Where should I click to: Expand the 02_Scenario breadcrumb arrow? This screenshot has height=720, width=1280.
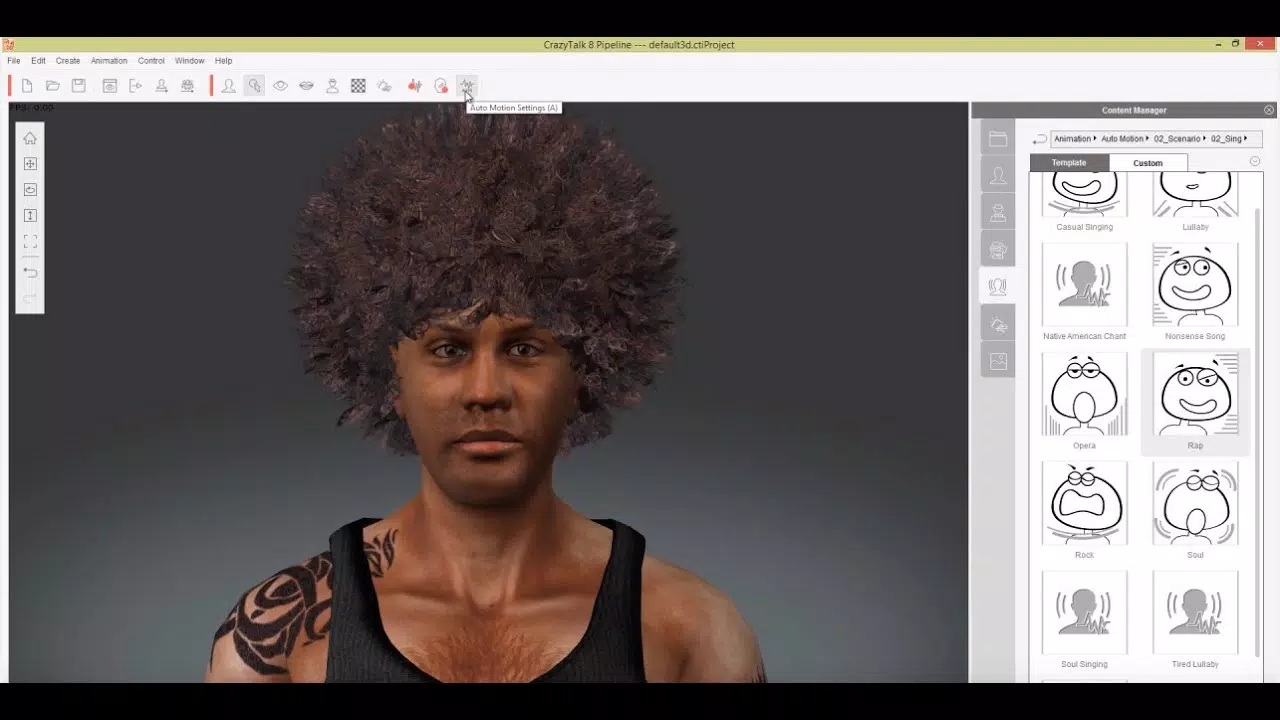(x=1205, y=139)
